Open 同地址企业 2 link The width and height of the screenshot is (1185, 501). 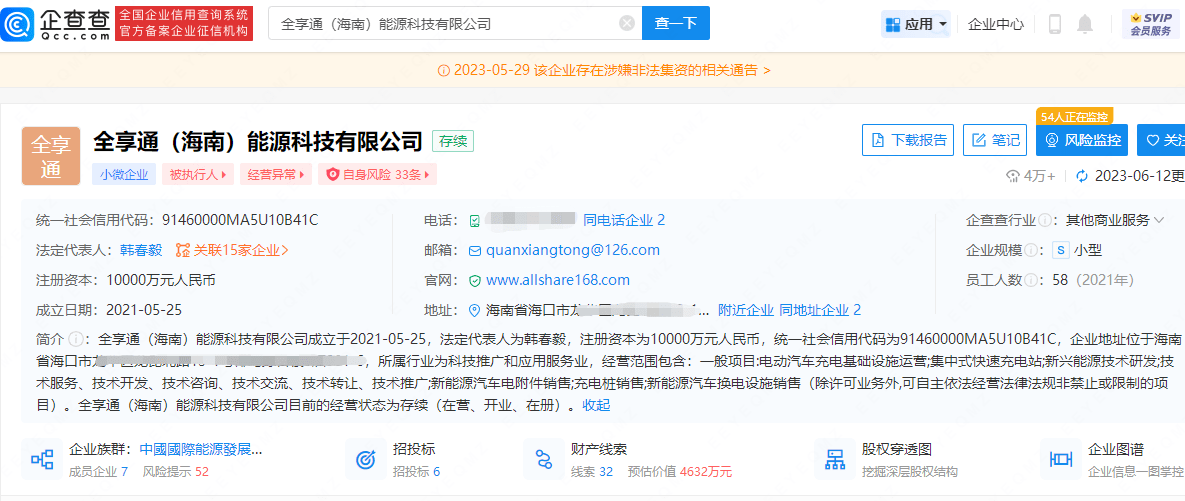point(820,310)
